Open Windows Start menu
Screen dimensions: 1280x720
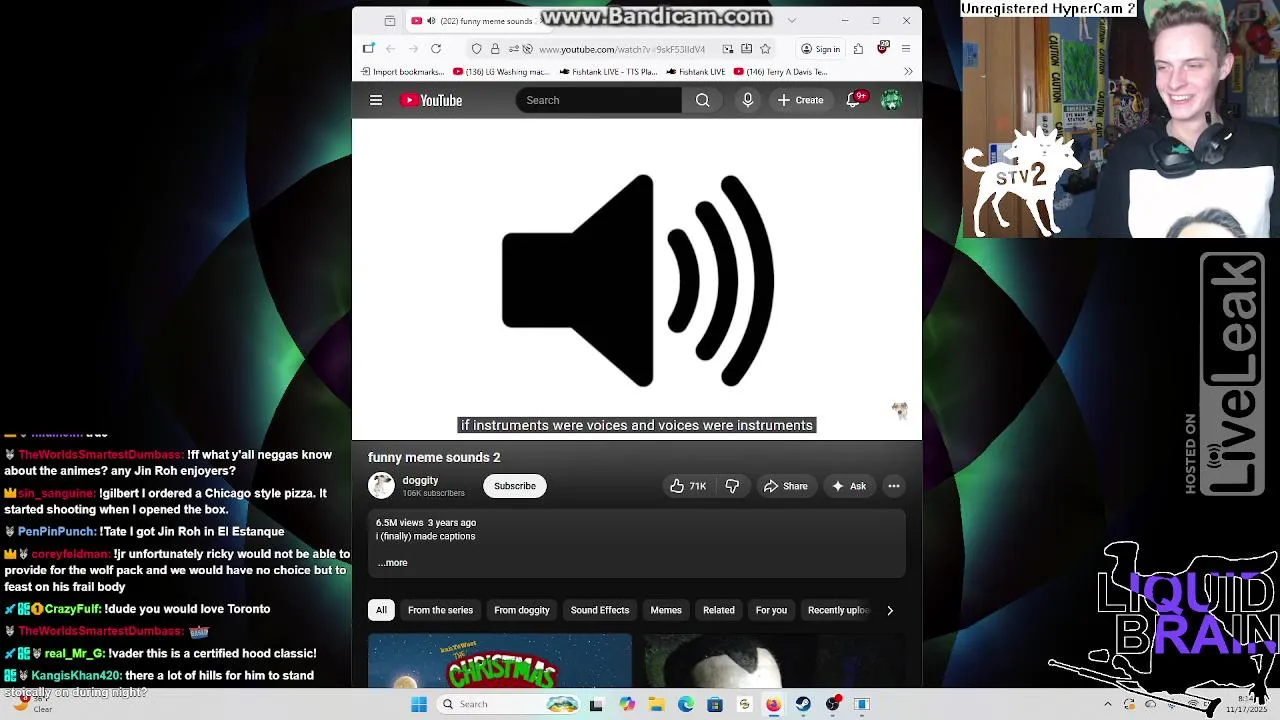tap(419, 704)
